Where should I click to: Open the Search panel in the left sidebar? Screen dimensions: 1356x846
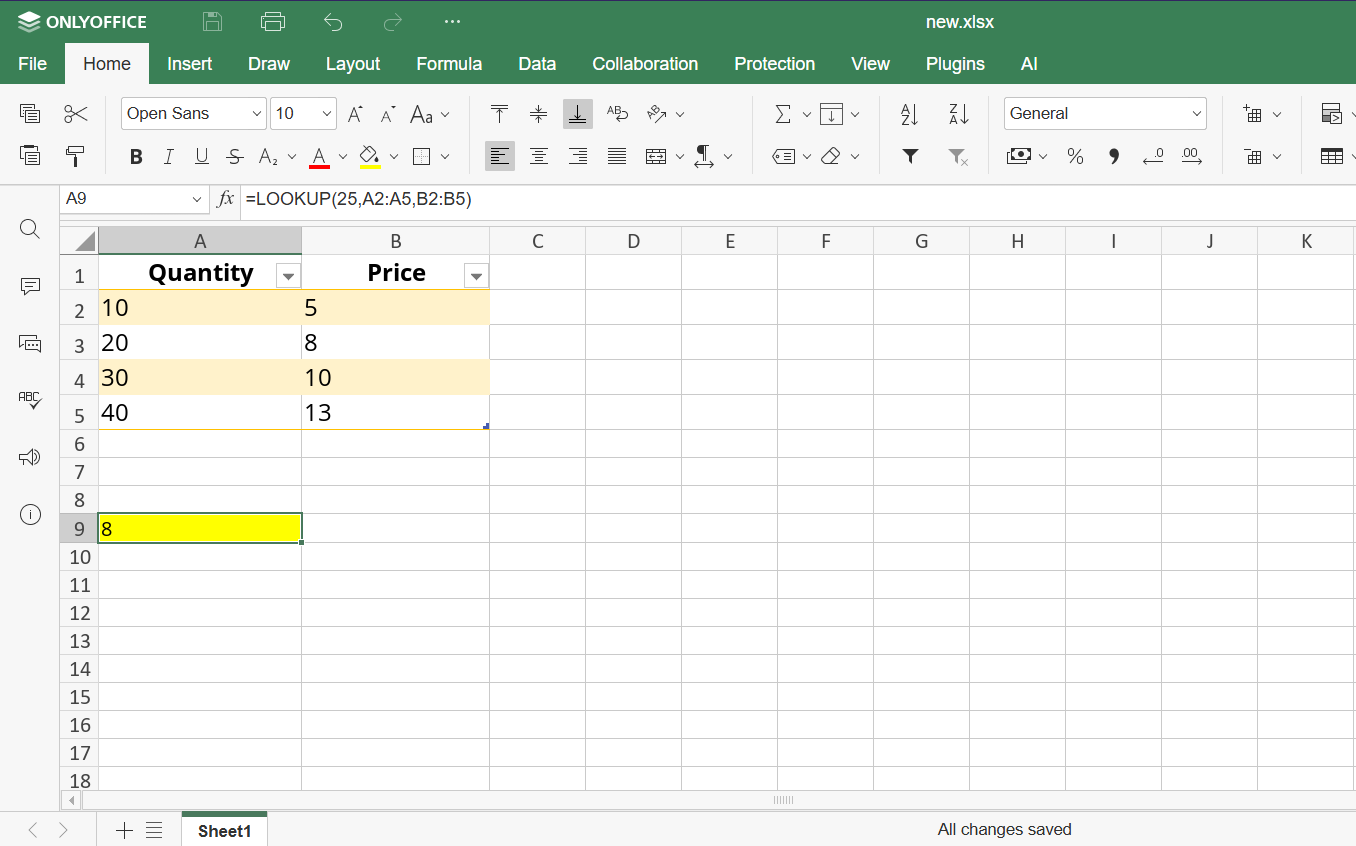tap(30, 229)
